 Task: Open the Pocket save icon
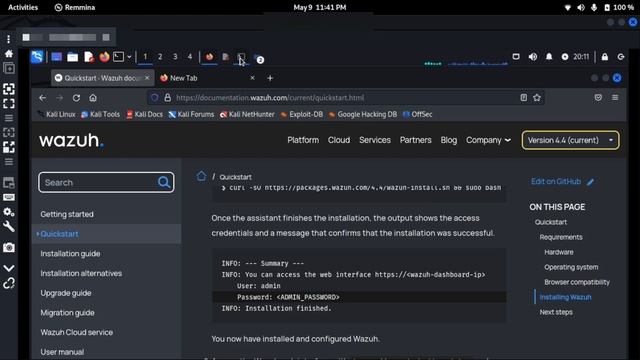tap(598, 98)
